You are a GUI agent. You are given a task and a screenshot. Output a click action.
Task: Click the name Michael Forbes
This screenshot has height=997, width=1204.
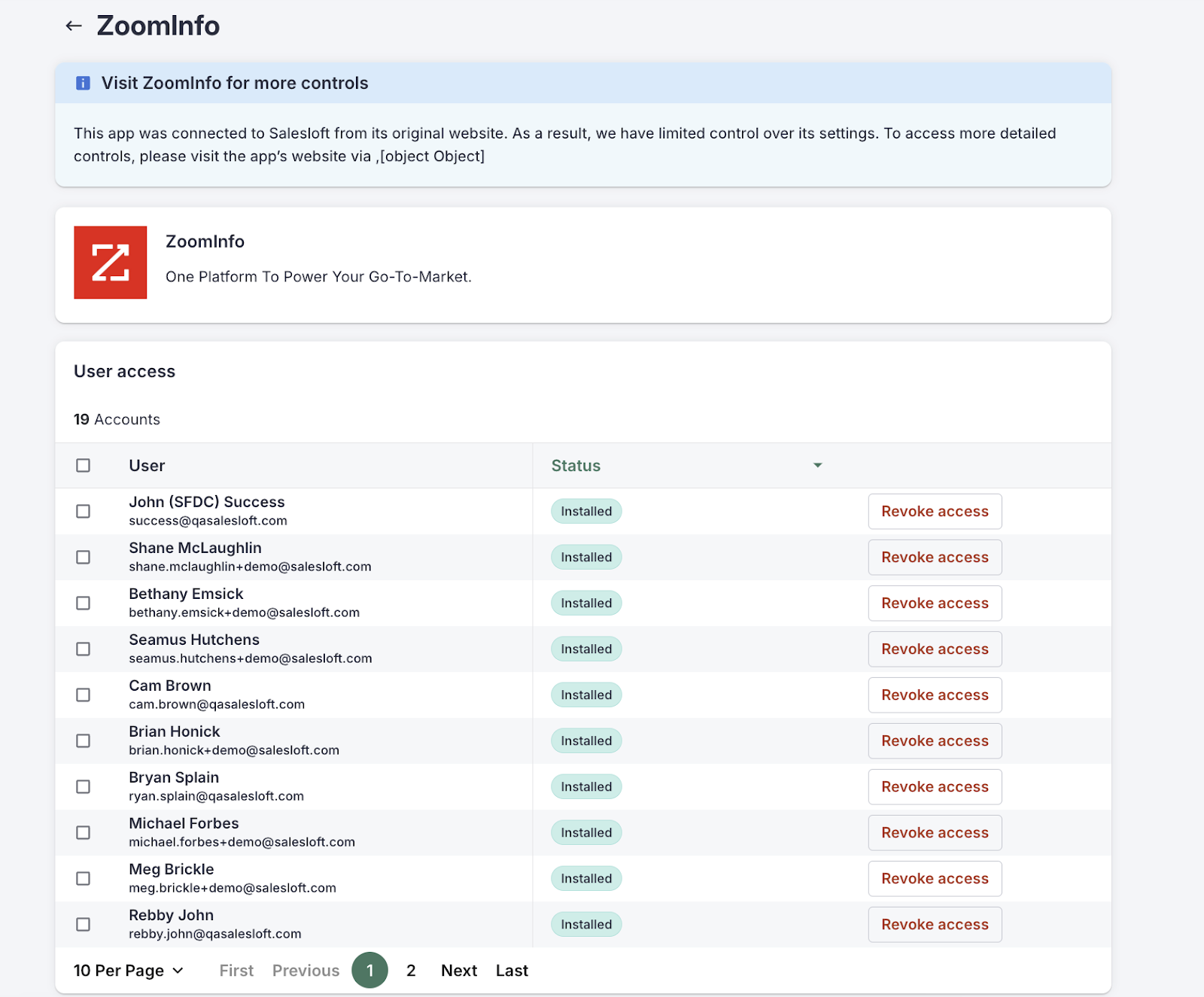[184, 823]
